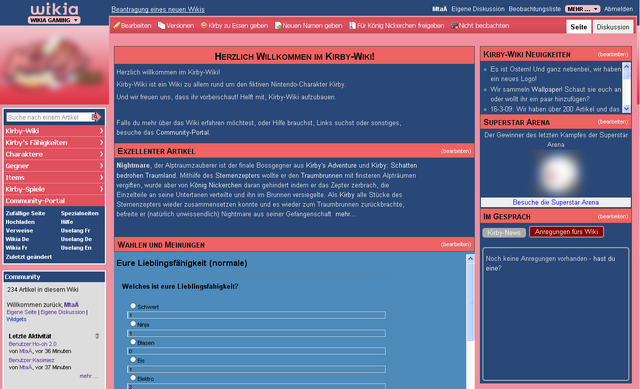
Task: Select the Eis radio option
Action: pyautogui.click(x=133, y=360)
